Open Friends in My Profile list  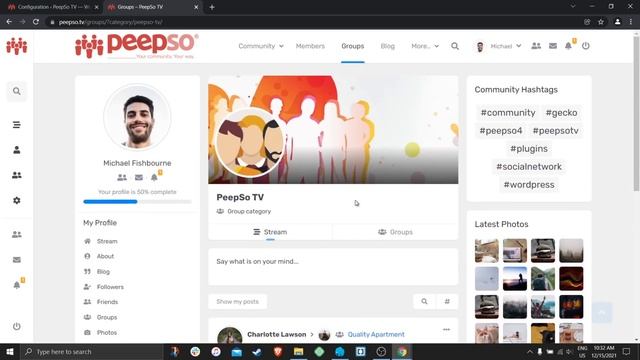(x=107, y=302)
